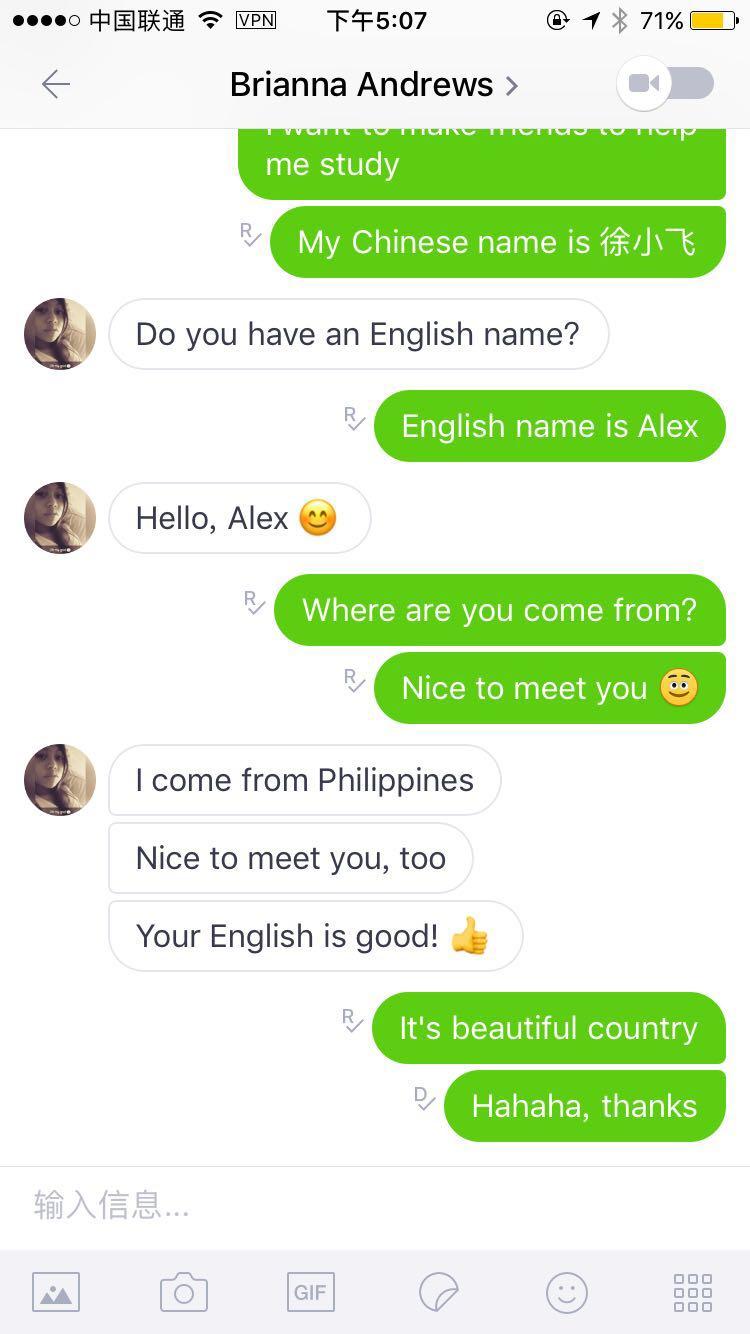The height and width of the screenshot is (1334, 750).
Task: Select the 'Your English is good!' message bubble
Action: click(x=316, y=936)
